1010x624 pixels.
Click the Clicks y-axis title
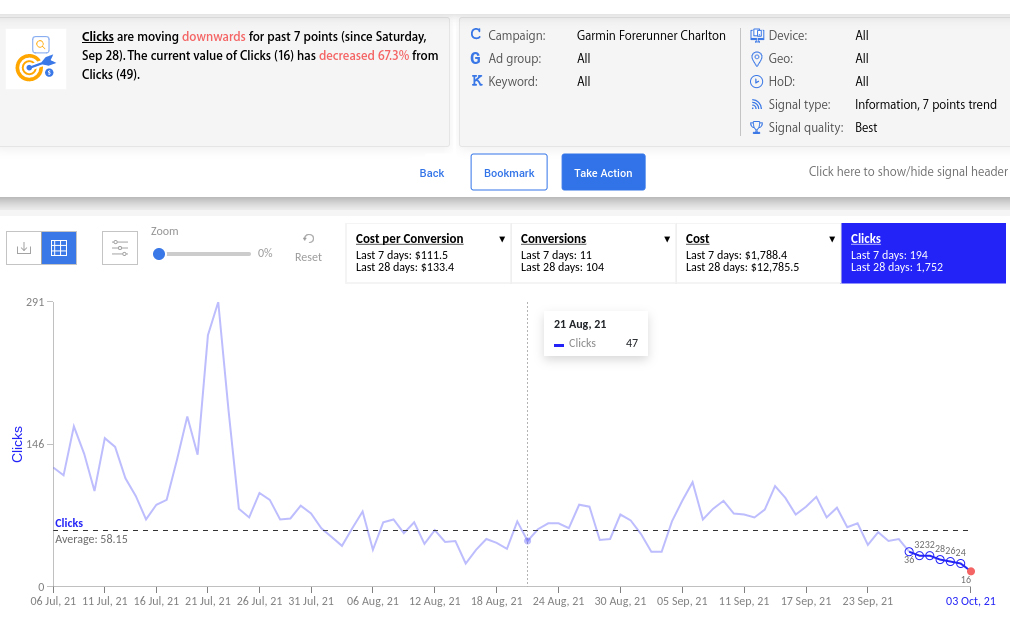(x=17, y=444)
